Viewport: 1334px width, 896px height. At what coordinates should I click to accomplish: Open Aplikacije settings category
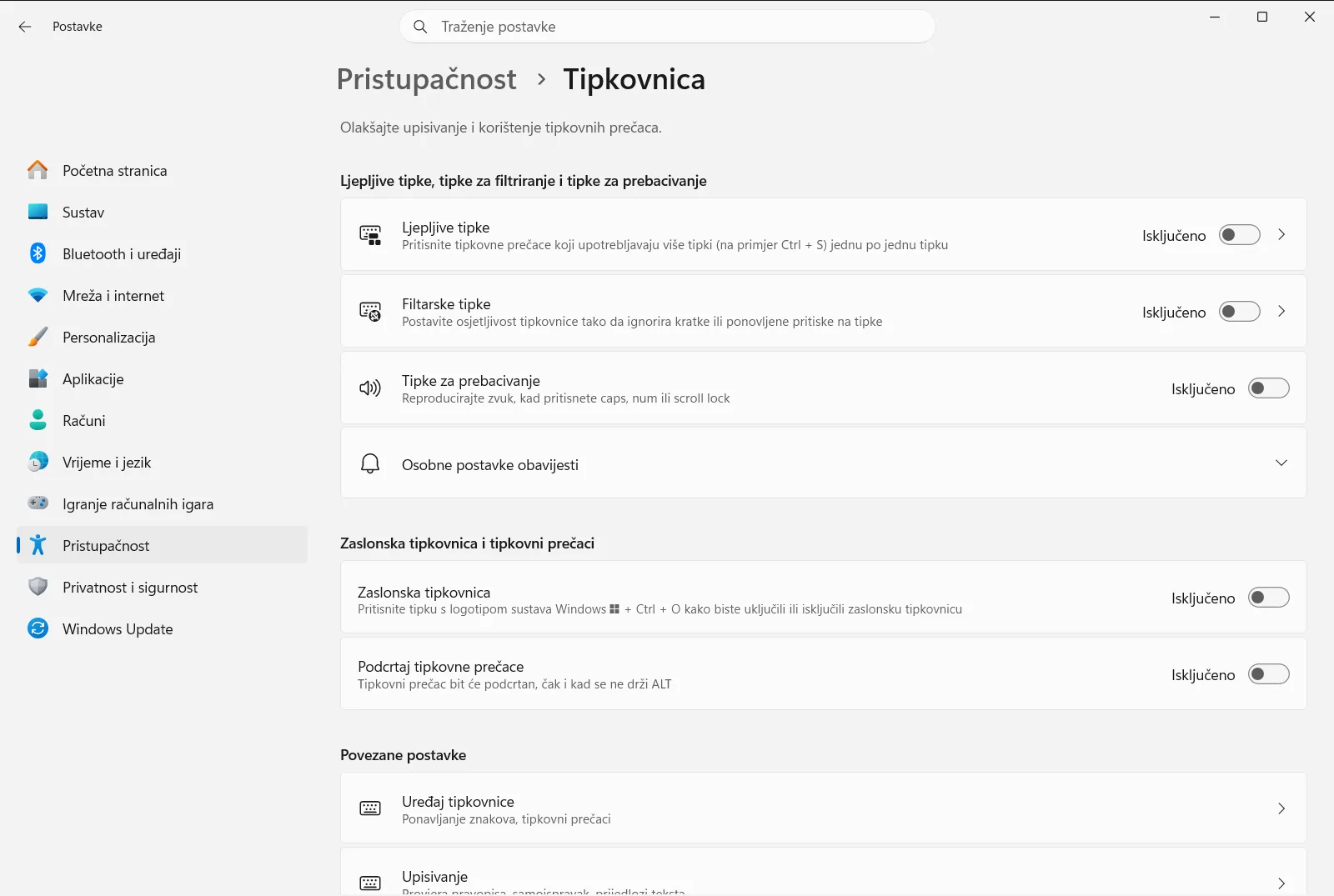(x=163, y=379)
